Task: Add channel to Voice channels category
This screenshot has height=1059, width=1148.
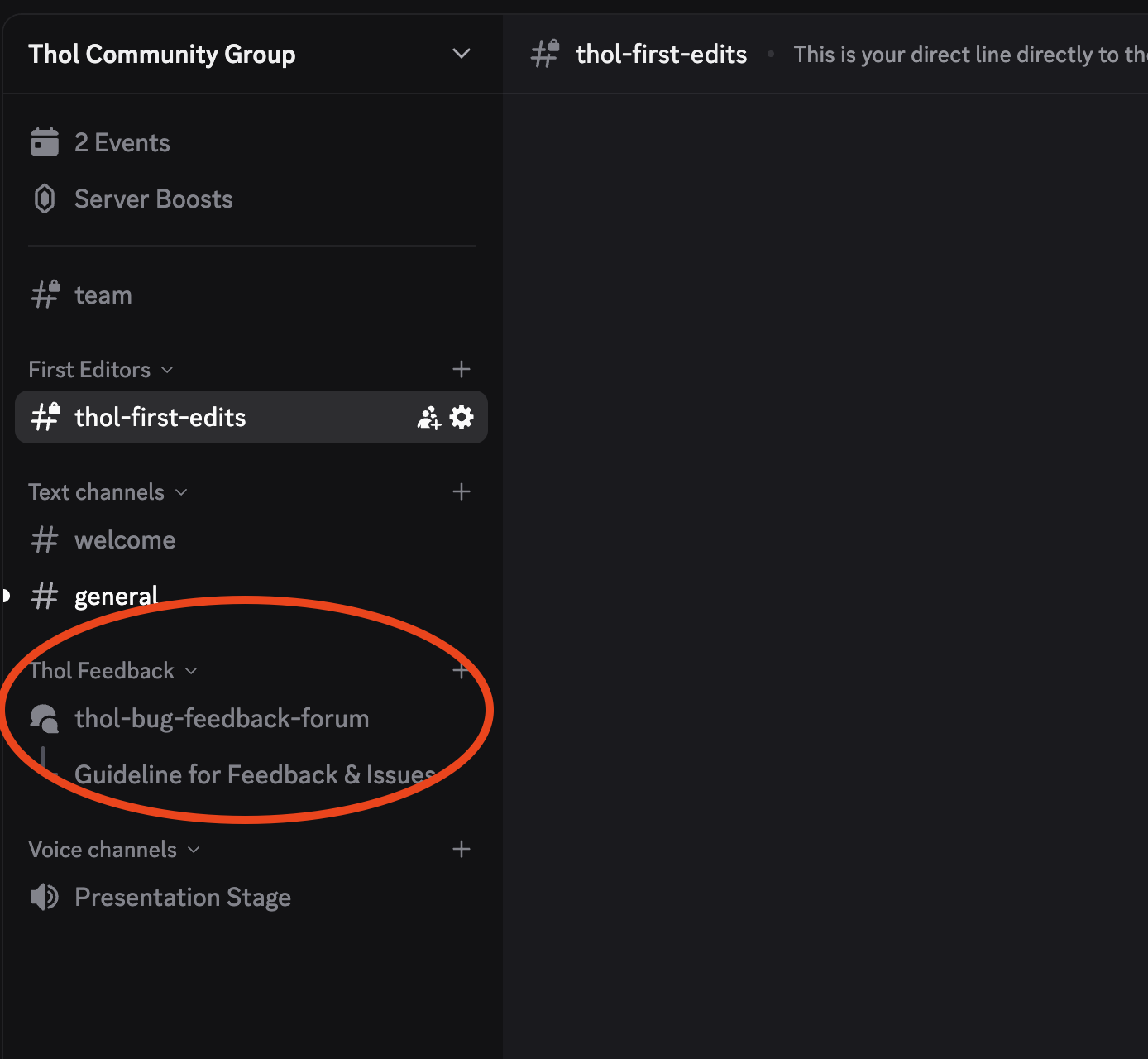Action: click(x=462, y=850)
